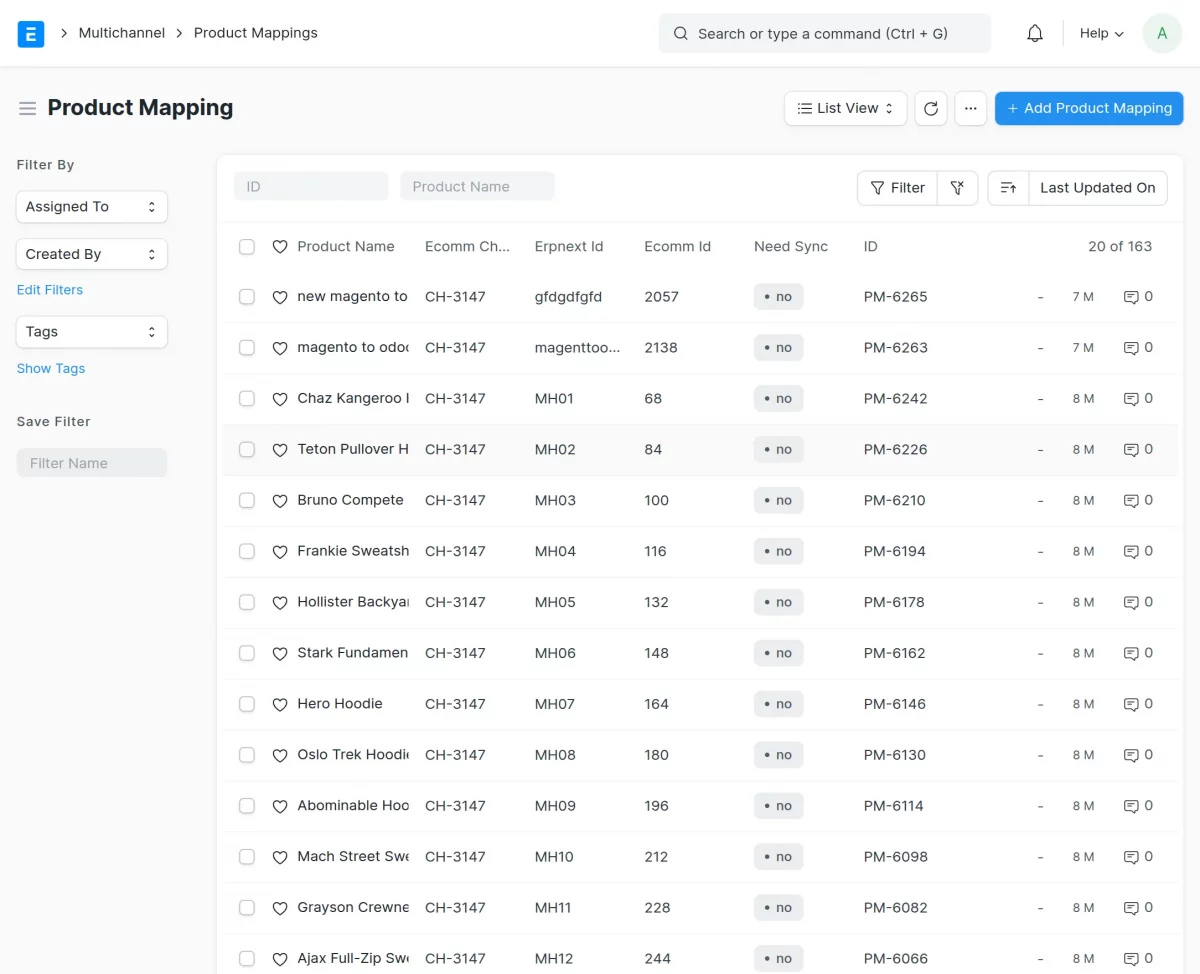Open comments on the PM-6210 row
This screenshot has width=1200, height=974.
(1138, 501)
